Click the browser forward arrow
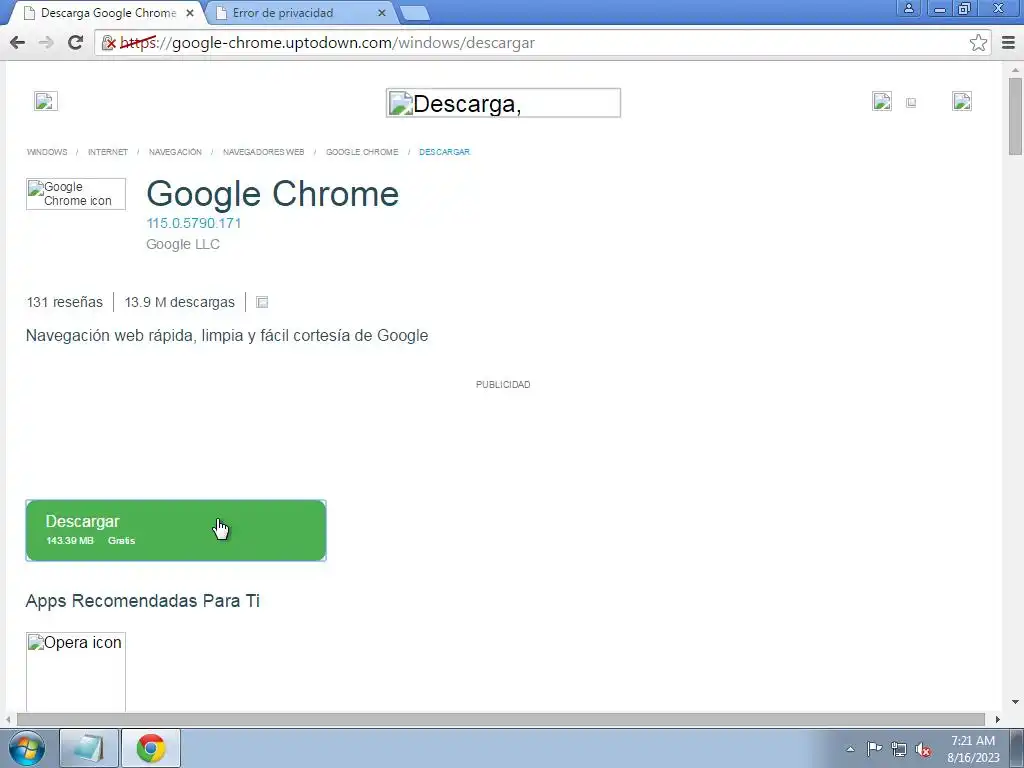The width and height of the screenshot is (1024, 768). (46, 42)
